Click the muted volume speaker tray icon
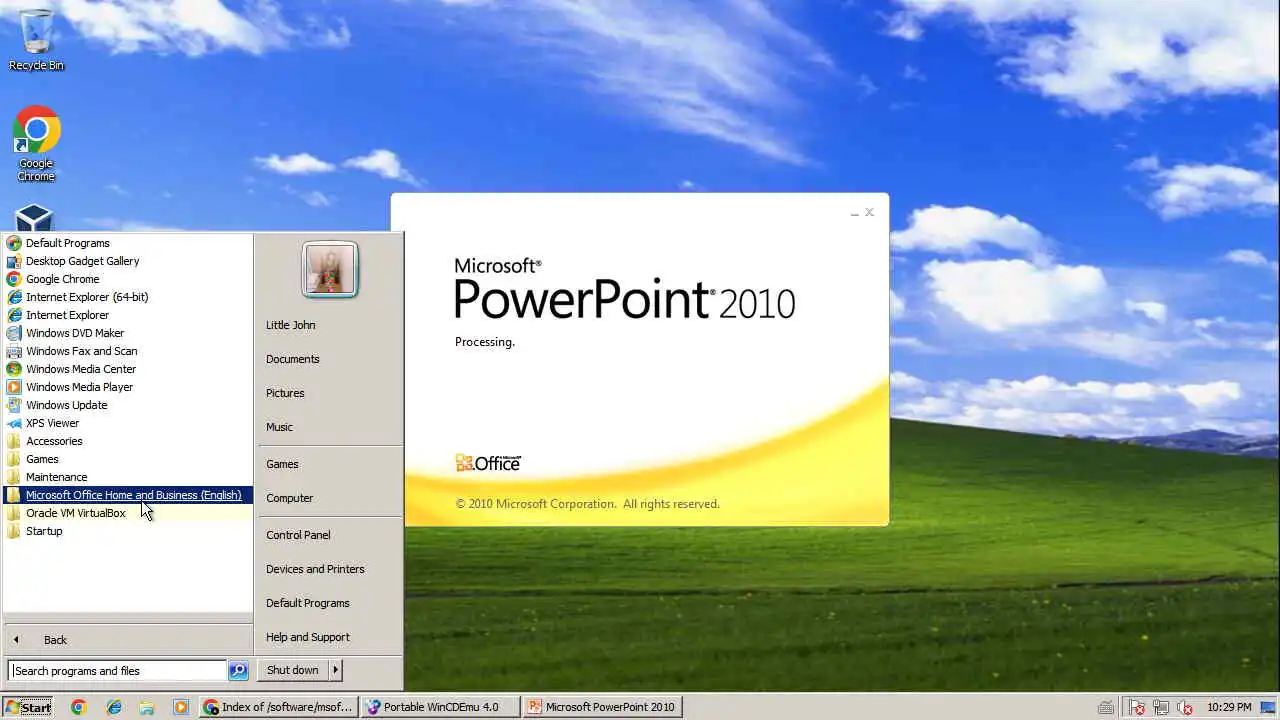The width and height of the screenshot is (1280, 720). [x=1186, y=707]
